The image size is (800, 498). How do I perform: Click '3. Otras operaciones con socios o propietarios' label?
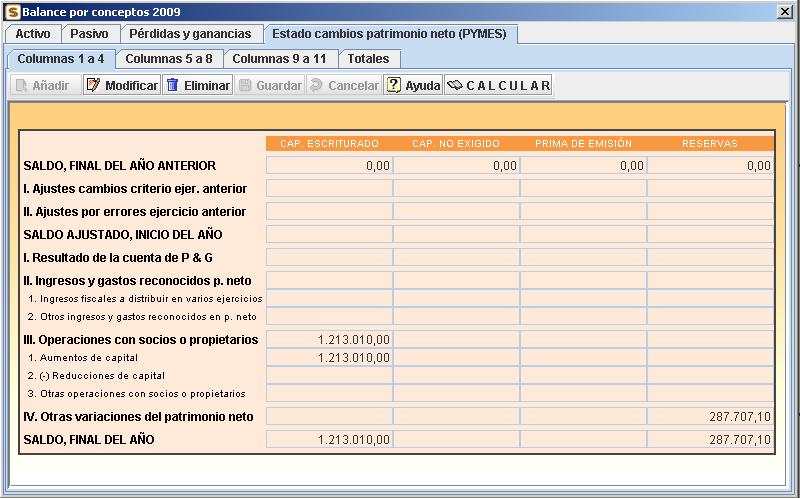point(136,394)
